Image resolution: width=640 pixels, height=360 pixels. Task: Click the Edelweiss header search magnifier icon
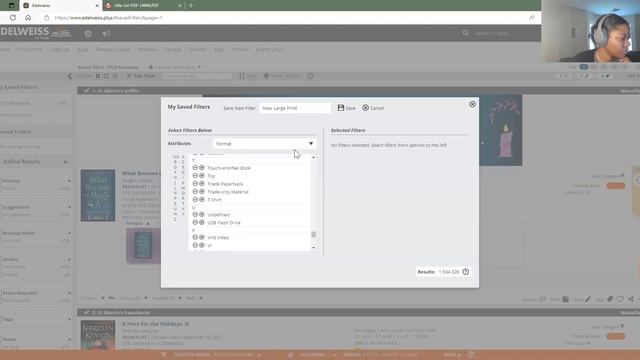[465, 33]
